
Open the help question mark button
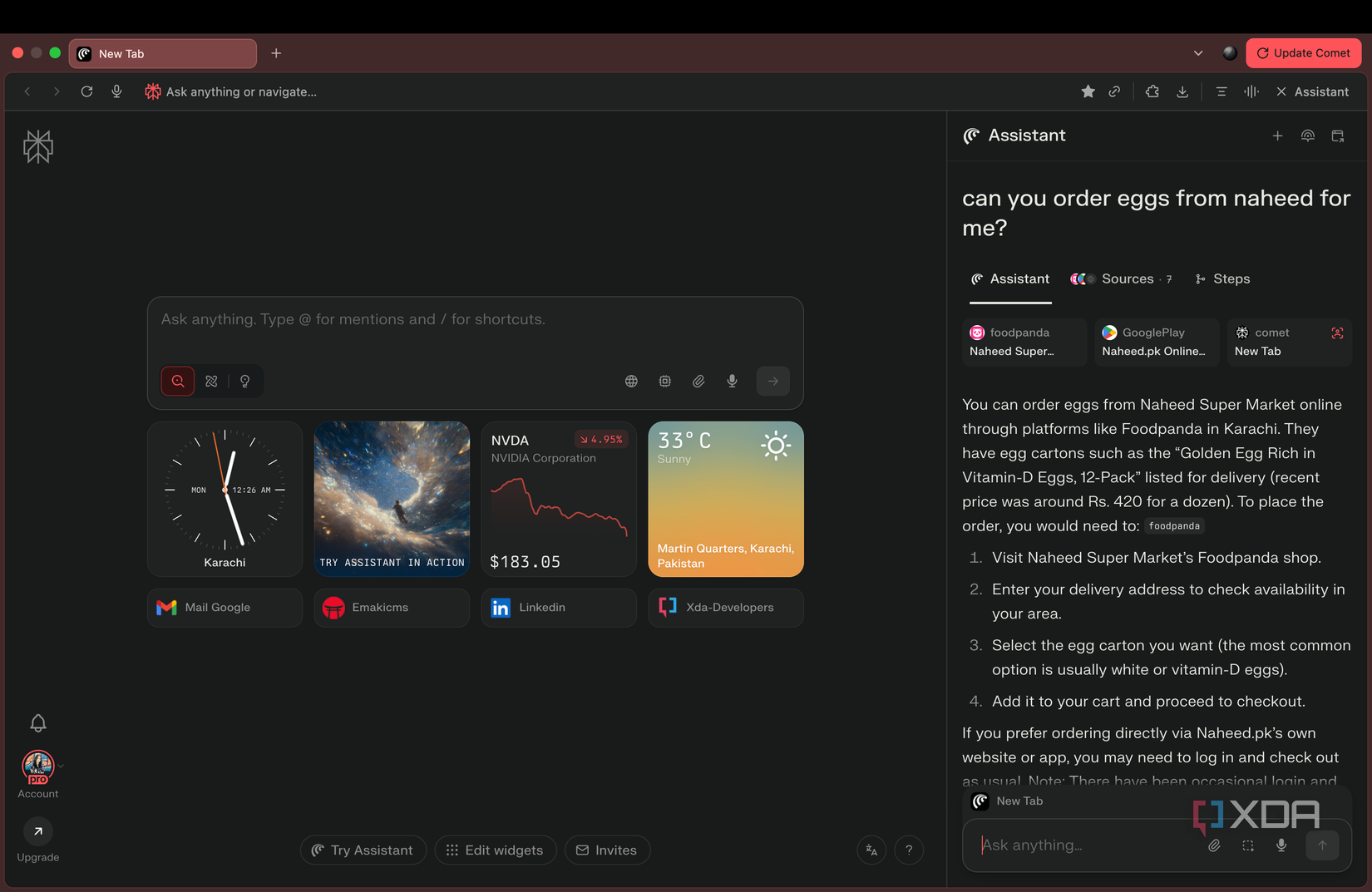pyautogui.click(x=909, y=850)
